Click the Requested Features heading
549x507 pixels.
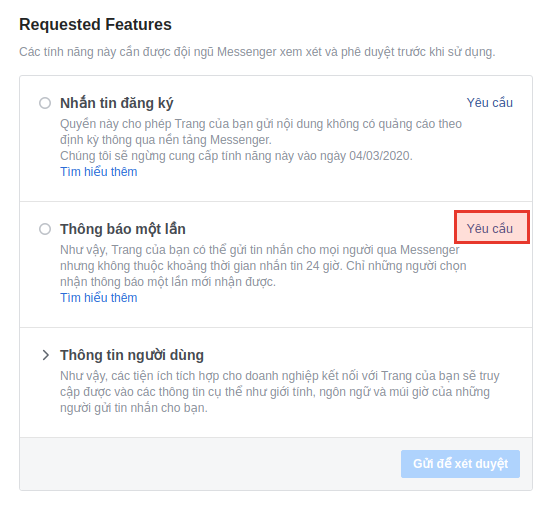pos(95,25)
